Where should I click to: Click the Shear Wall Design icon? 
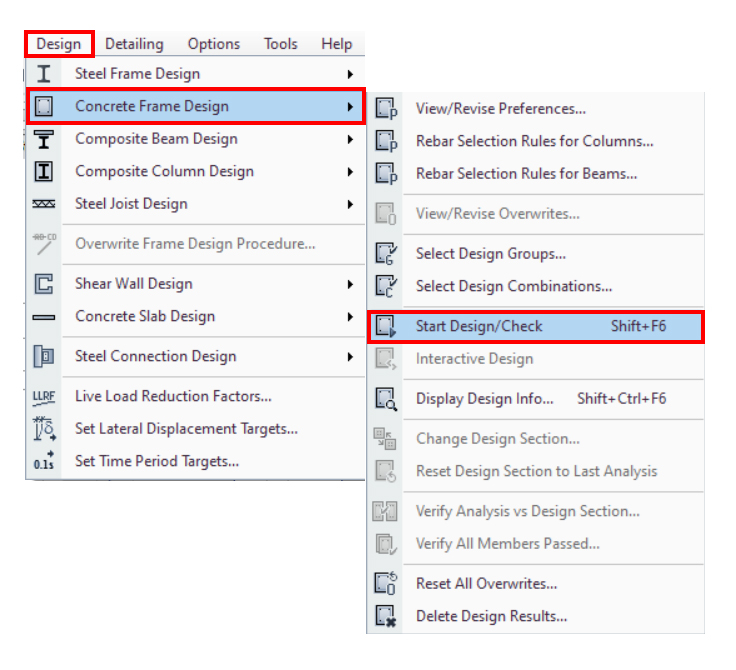44,284
